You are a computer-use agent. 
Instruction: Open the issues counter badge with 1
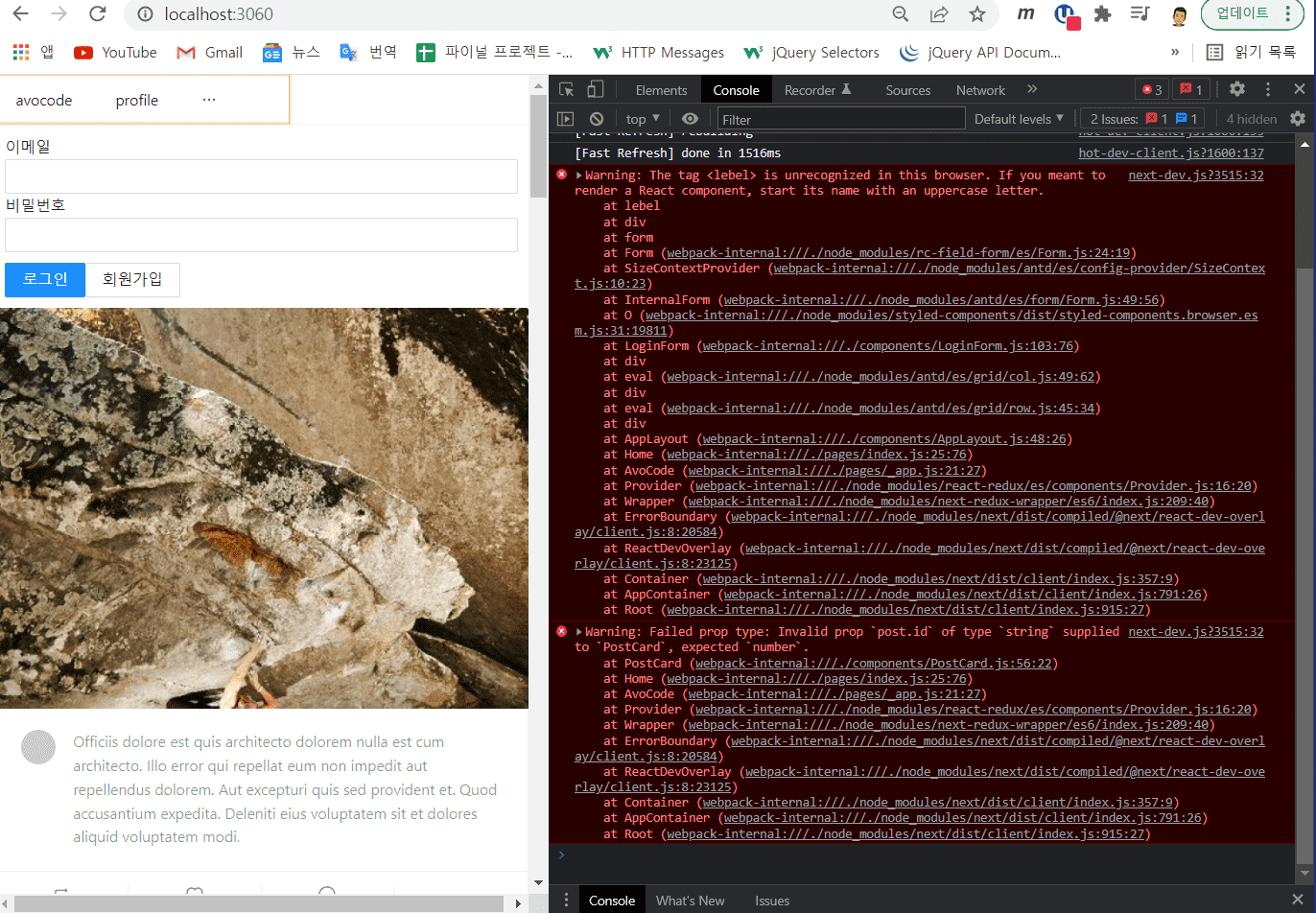1190,89
